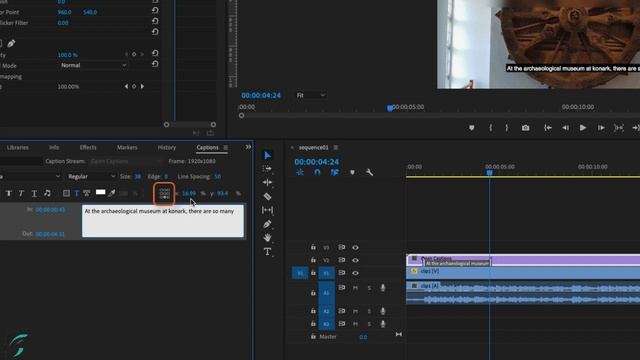Open the font family dropdown
Screen dimensions: 640x360
tap(30, 176)
